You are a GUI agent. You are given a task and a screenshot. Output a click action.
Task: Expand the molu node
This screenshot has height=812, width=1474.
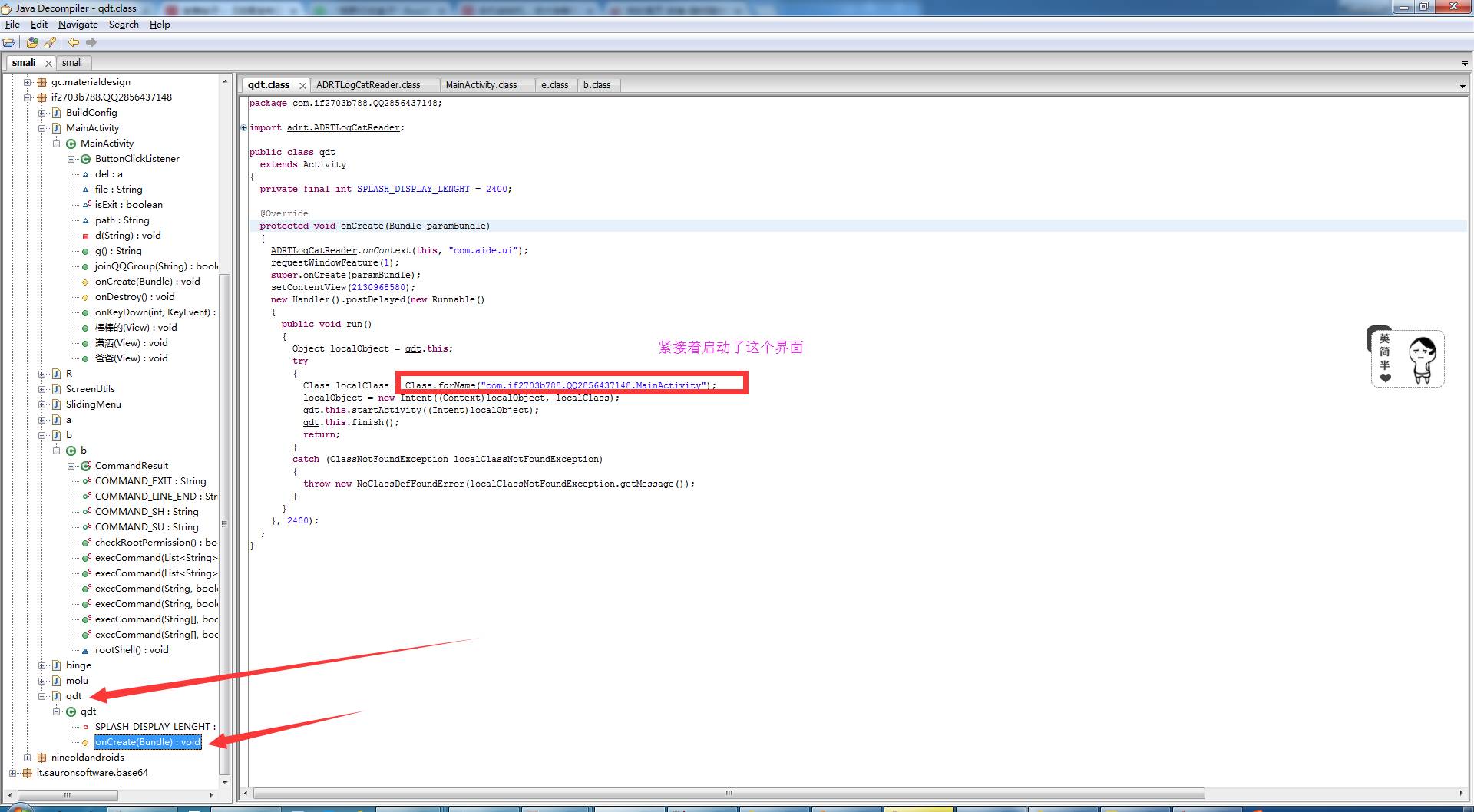pyautogui.click(x=41, y=681)
